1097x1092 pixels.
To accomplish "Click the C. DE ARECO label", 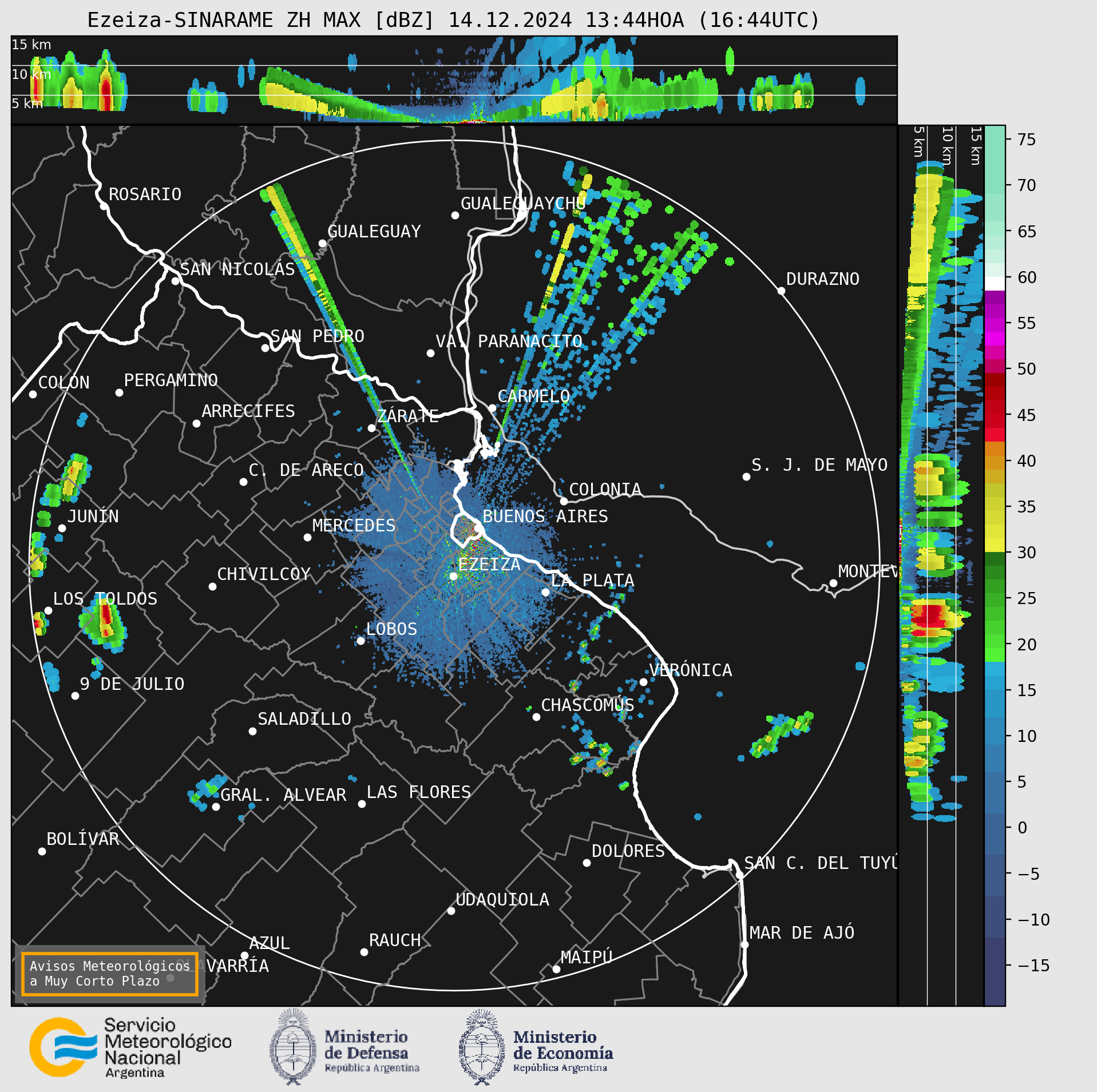I will (306, 470).
